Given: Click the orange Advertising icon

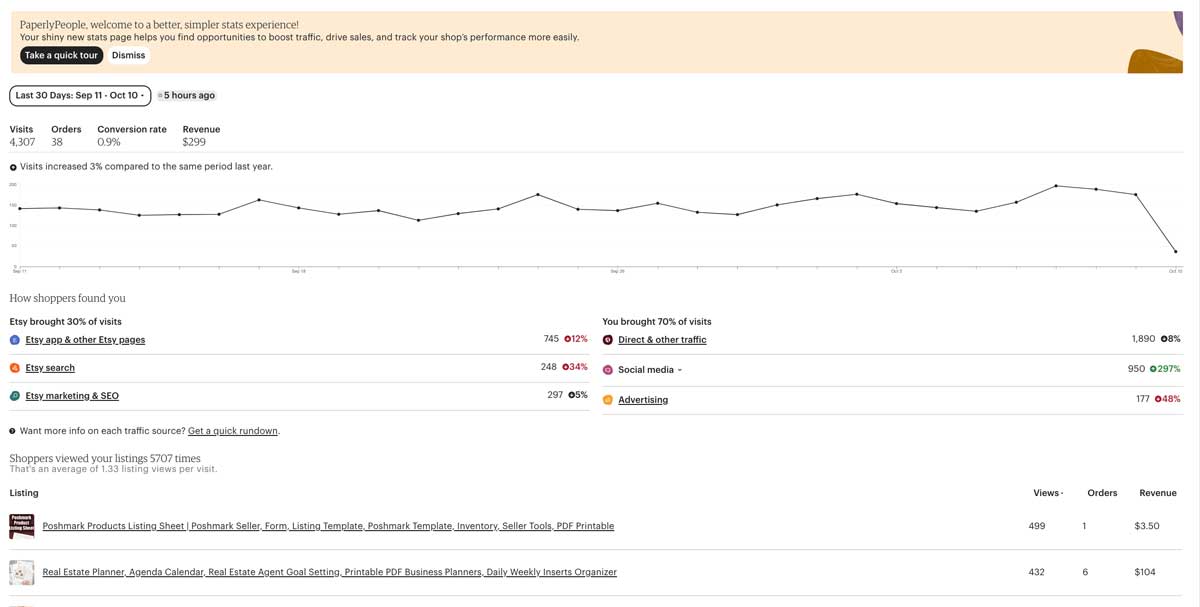Looking at the screenshot, I should 607,400.
